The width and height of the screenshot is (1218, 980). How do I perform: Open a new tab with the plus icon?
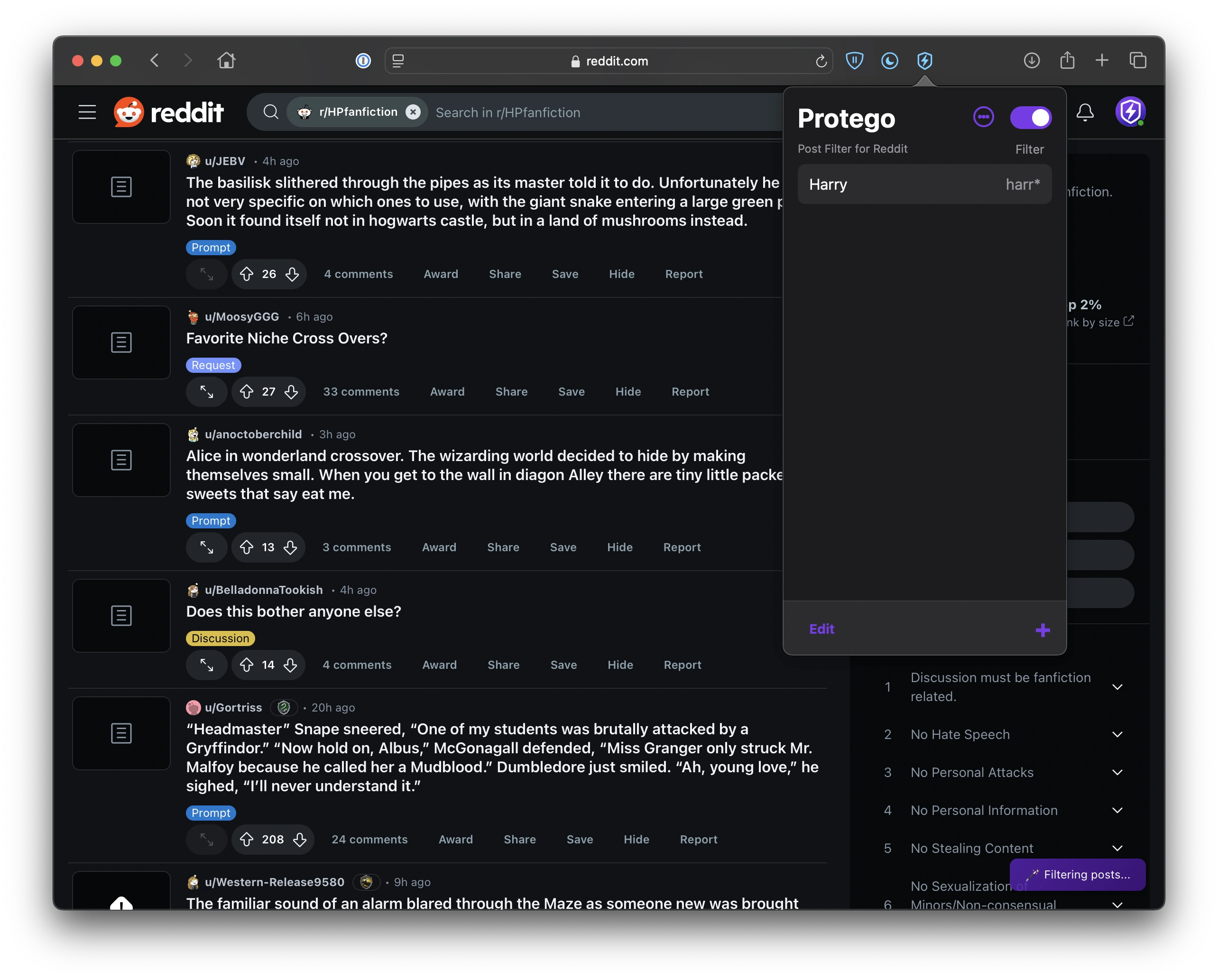[x=1102, y=60]
